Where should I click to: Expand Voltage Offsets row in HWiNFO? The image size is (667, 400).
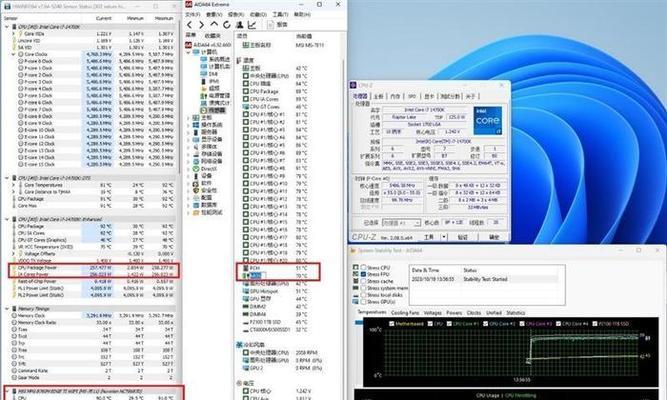13,254
